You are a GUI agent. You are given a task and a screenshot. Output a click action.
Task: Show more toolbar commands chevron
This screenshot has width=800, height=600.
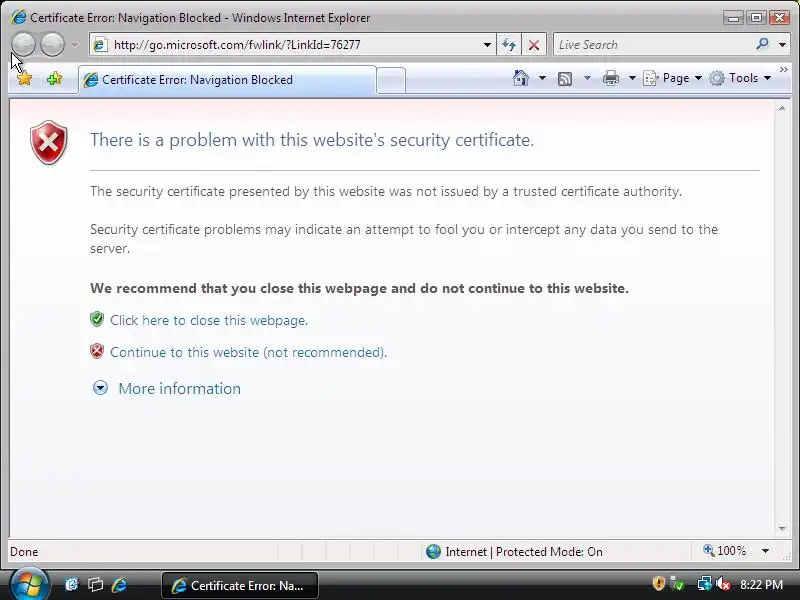point(784,70)
